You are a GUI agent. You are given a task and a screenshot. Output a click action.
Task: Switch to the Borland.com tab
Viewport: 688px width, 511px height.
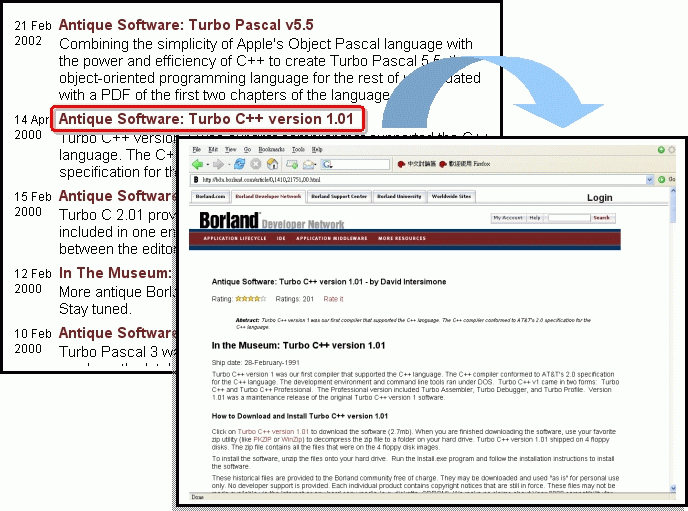click(210, 197)
